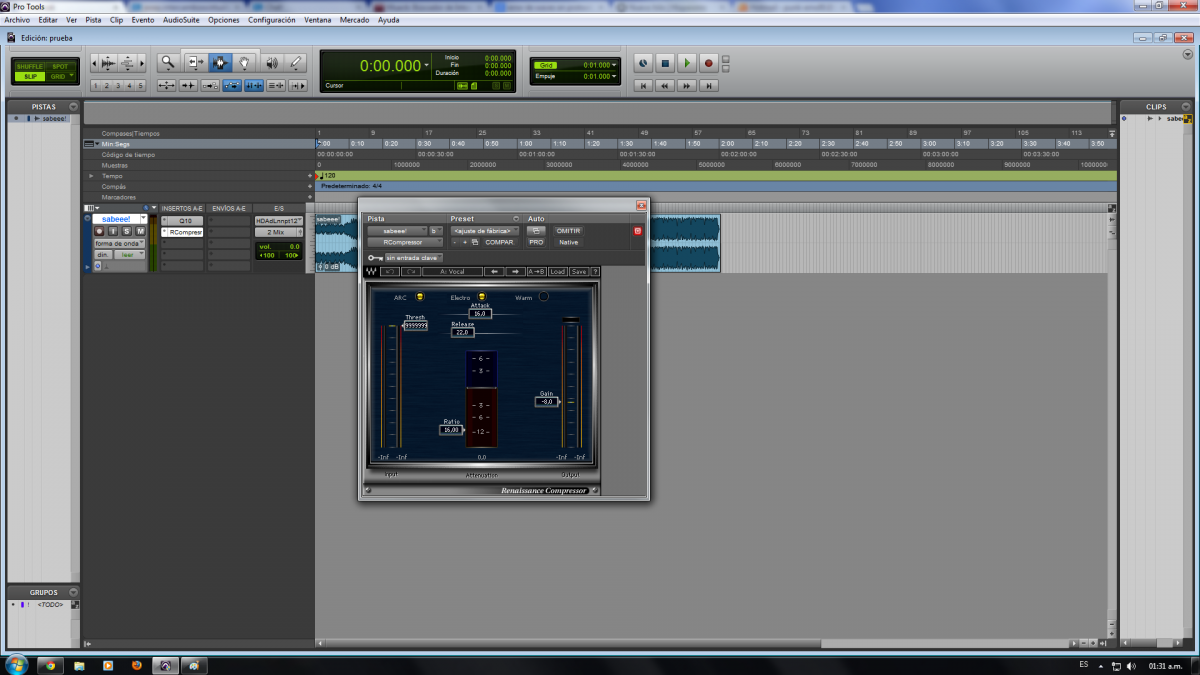The image size is (1200, 675).
Task: Open Firefox from the Windows taskbar
Action: click(x=137, y=664)
